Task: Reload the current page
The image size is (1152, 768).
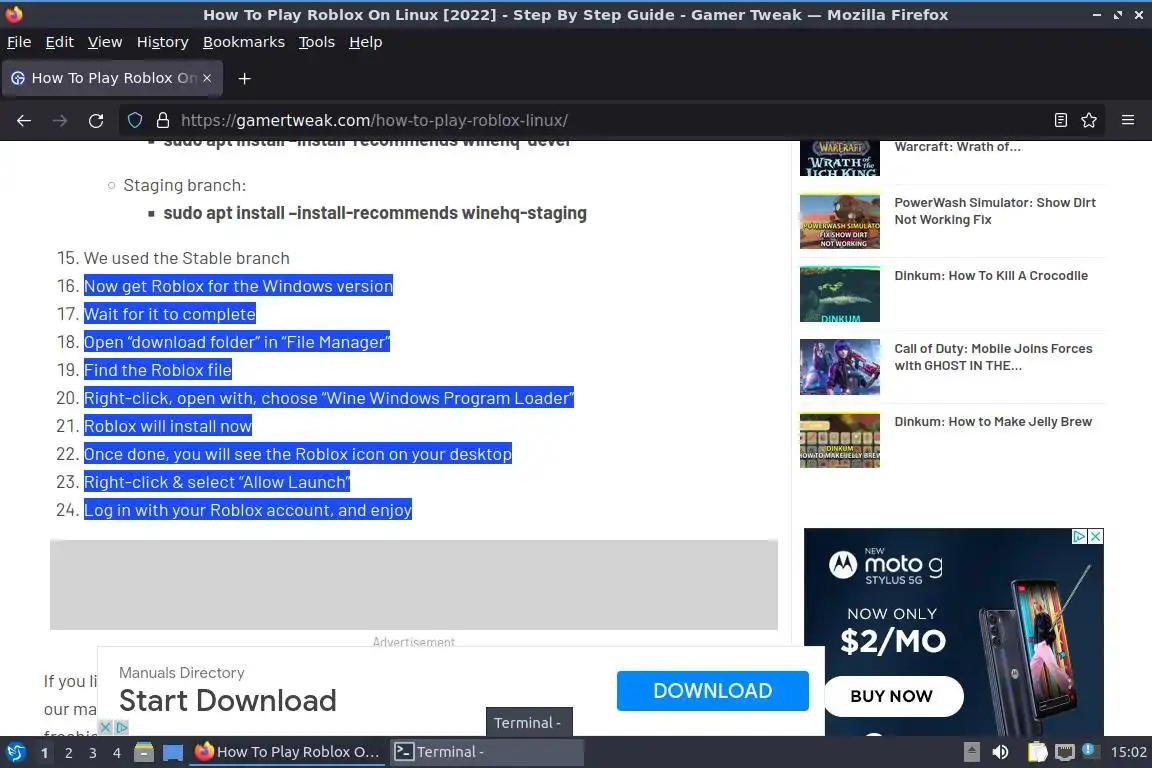Action: tap(96, 121)
